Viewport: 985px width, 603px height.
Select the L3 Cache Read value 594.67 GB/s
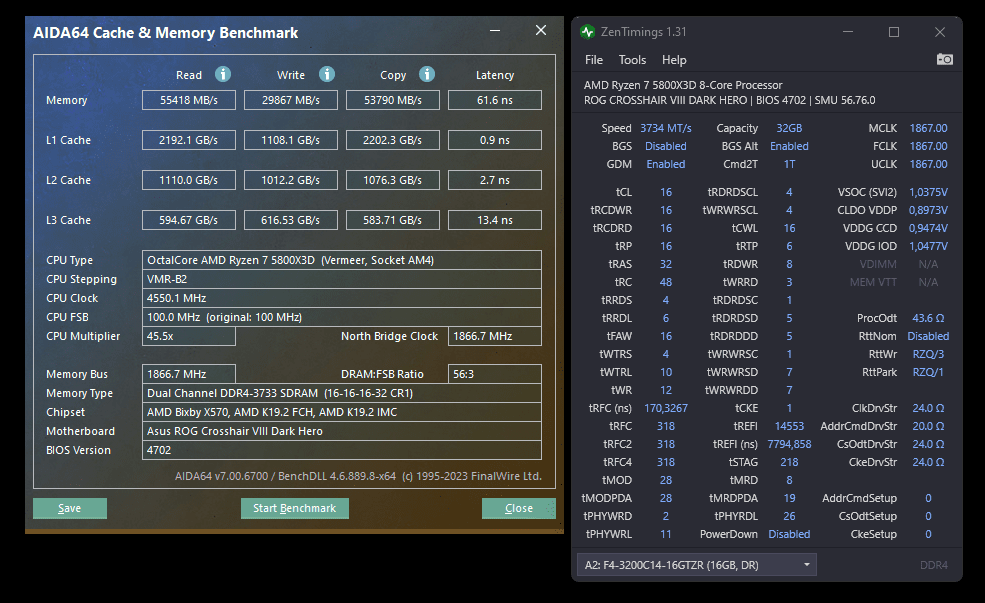click(189, 220)
